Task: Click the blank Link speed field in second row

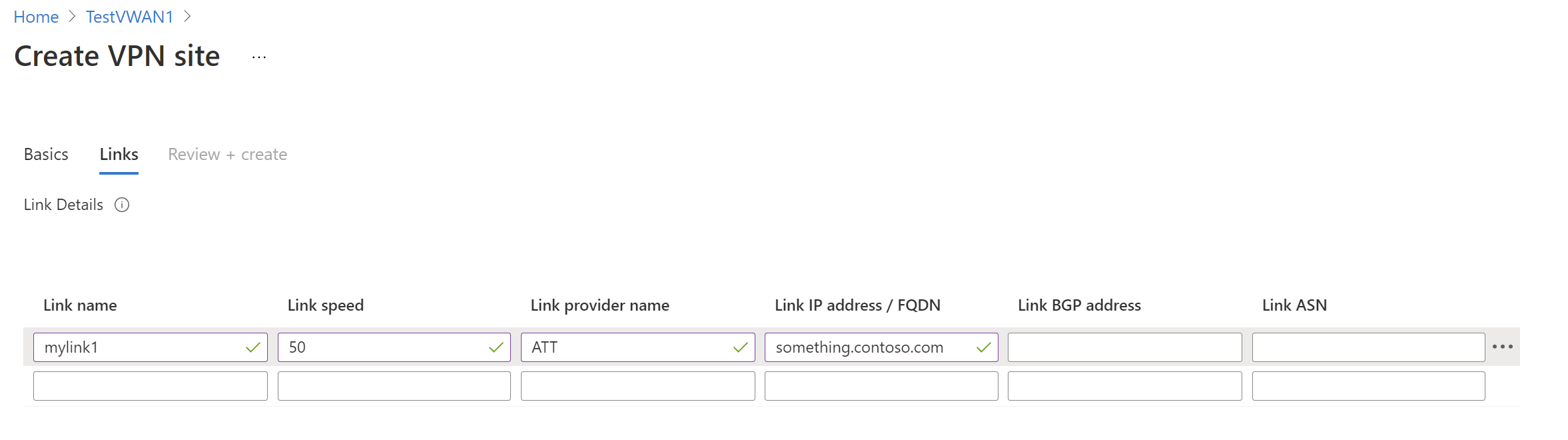Action: (x=394, y=386)
